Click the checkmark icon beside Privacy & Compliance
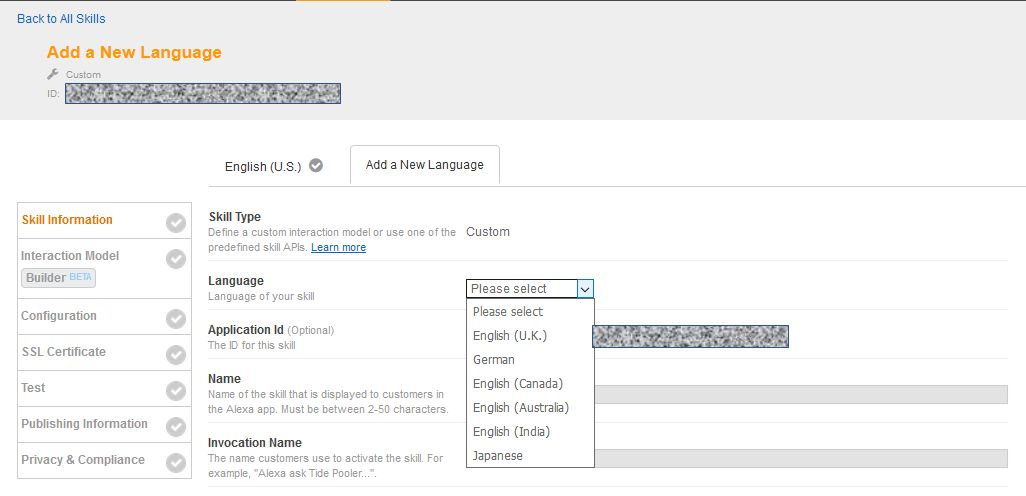This screenshot has height=496, width=1026. (x=176, y=463)
